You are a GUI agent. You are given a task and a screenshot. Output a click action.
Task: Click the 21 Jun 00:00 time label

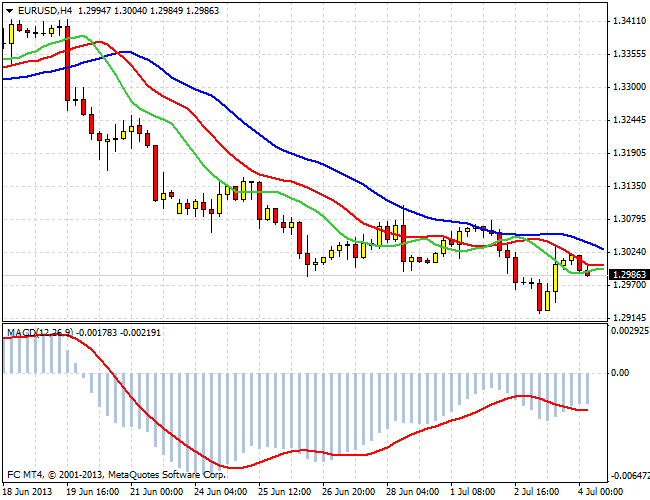point(157,492)
